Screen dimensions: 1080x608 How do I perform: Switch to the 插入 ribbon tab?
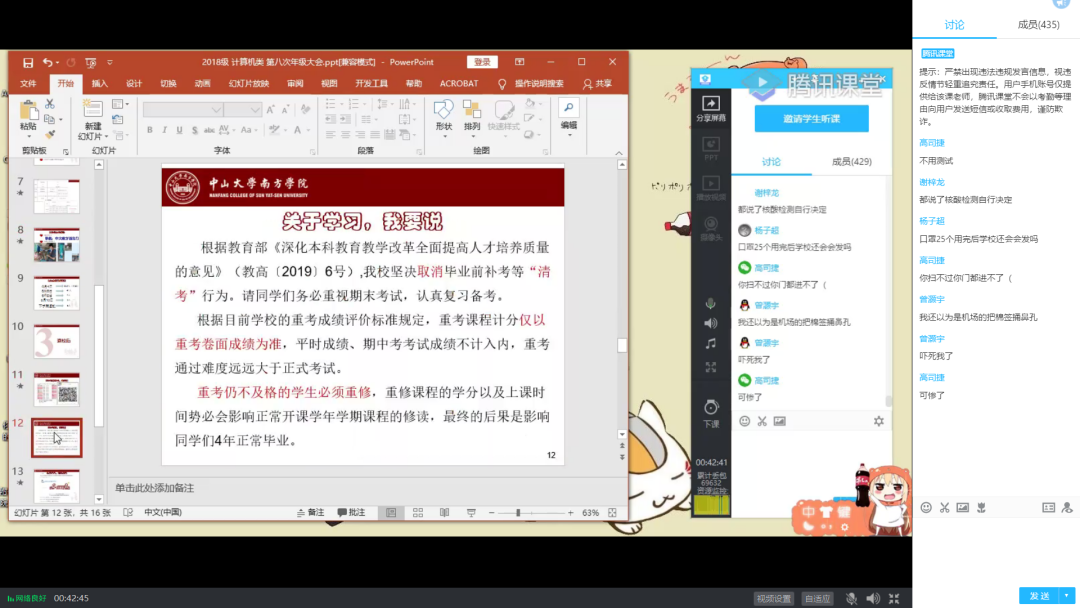(100, 84)
